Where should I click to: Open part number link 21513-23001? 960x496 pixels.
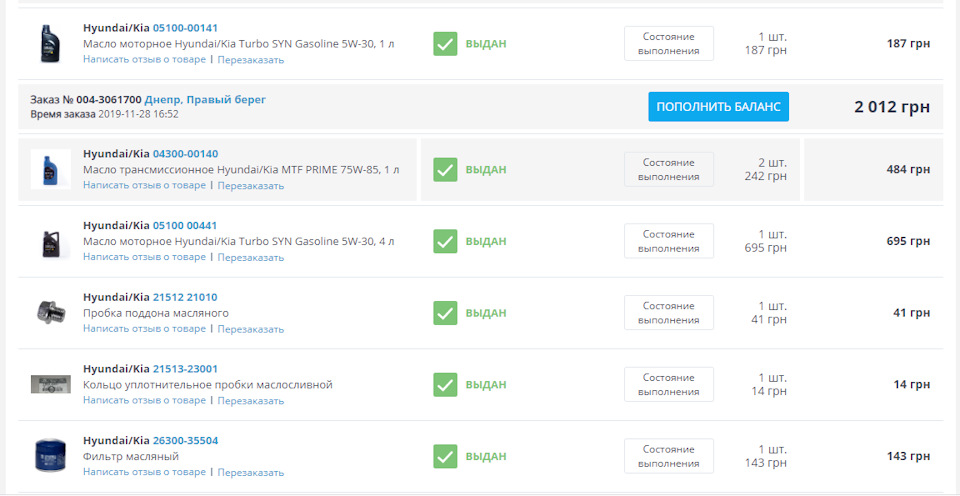[x=185, y=369]
